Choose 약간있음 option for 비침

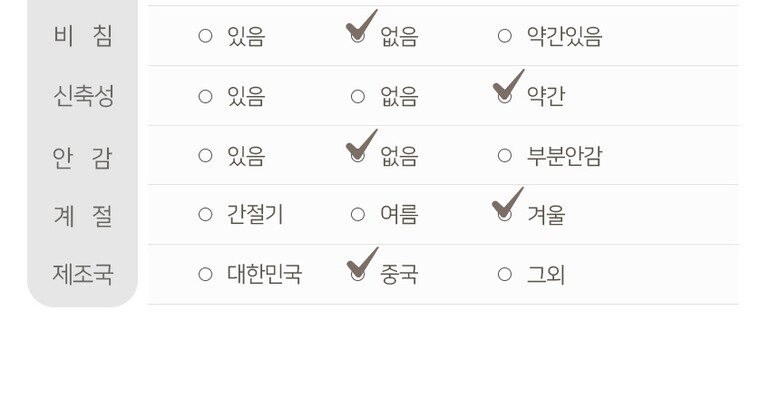pos(505,37)
